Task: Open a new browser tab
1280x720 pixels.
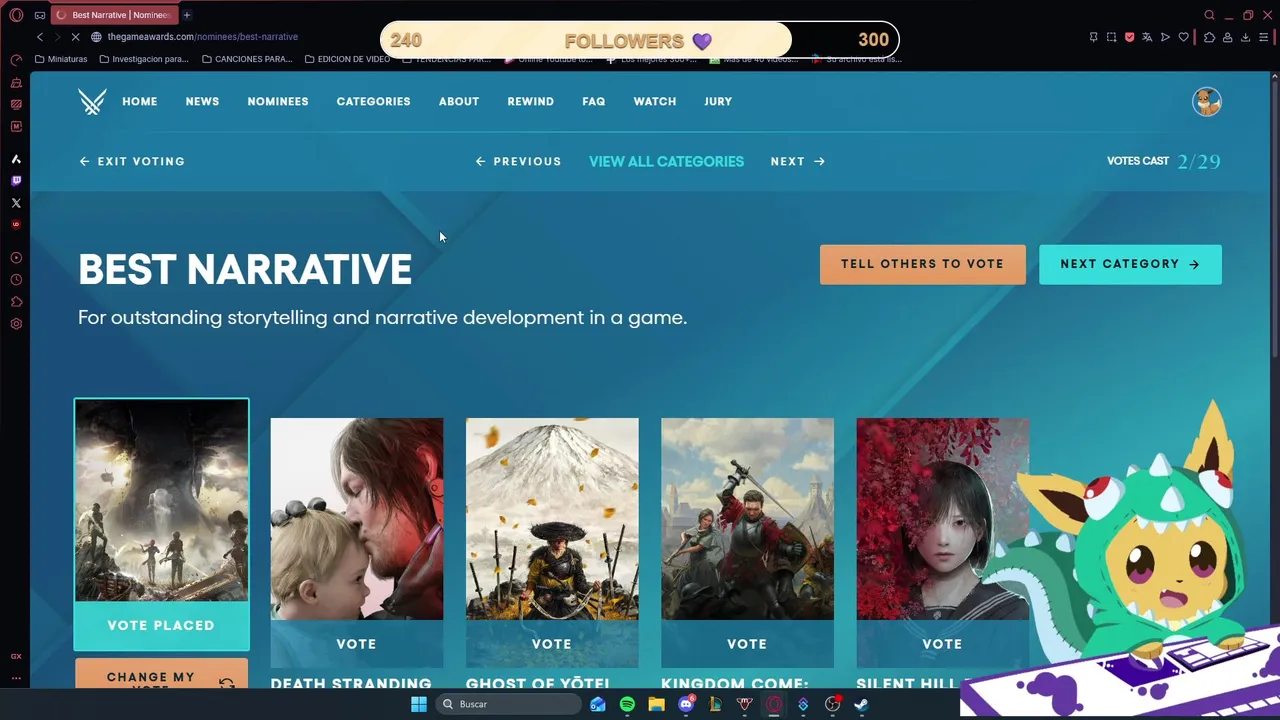Action: tap(186, 15)
